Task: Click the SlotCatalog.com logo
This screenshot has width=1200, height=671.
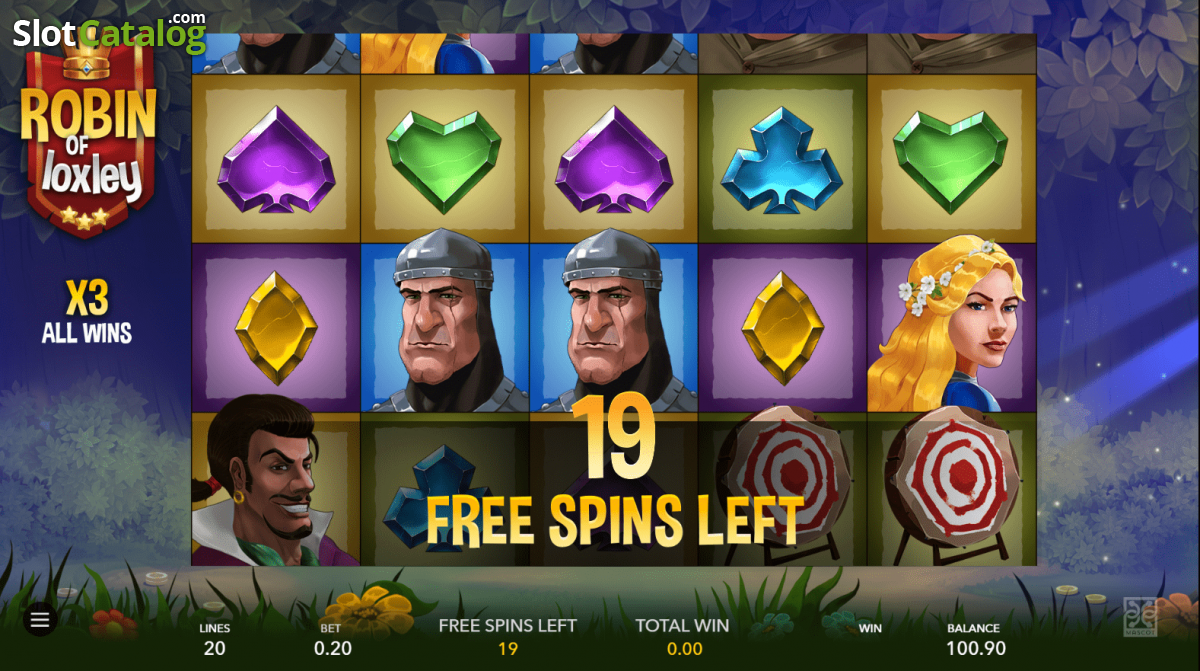Action: tap(109, 32)
